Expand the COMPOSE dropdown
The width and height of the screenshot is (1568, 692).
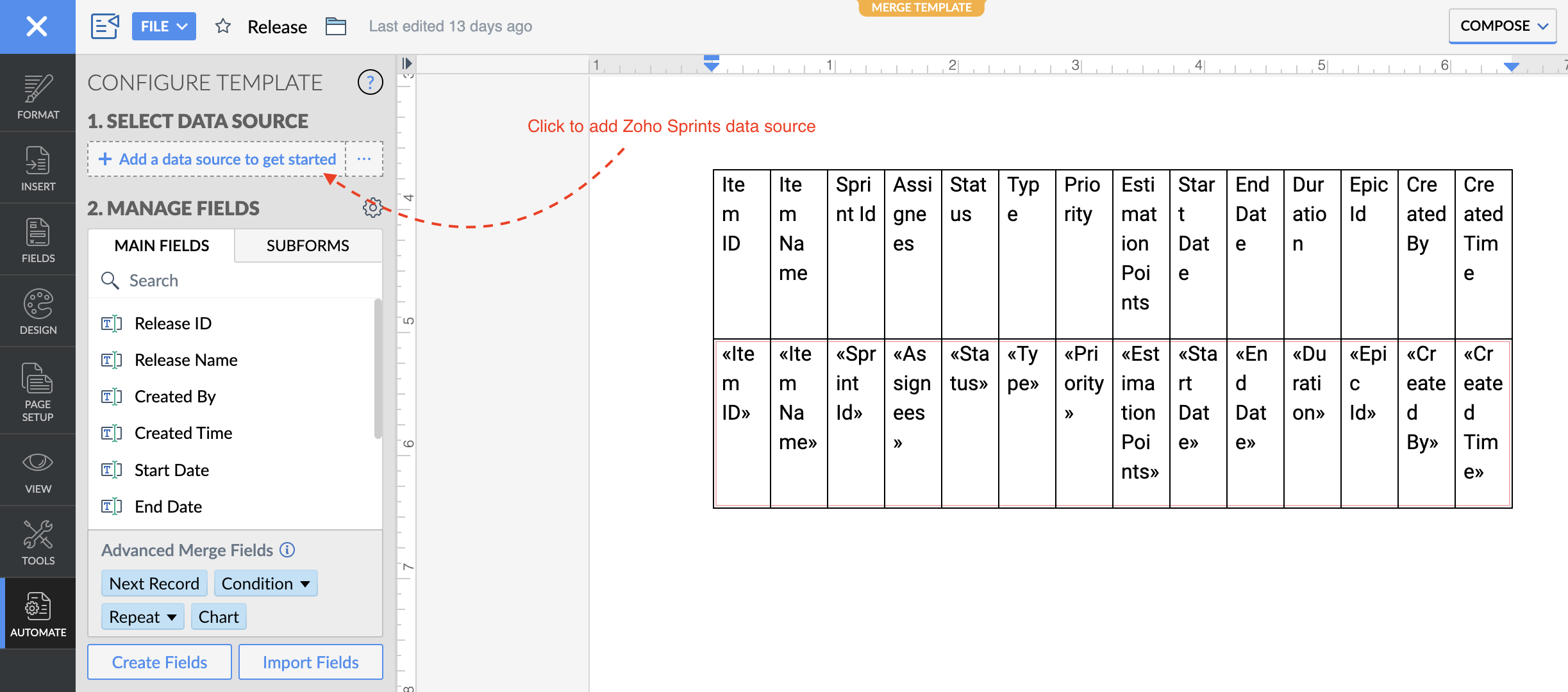pyautogui.click(x=1502, y=26)
